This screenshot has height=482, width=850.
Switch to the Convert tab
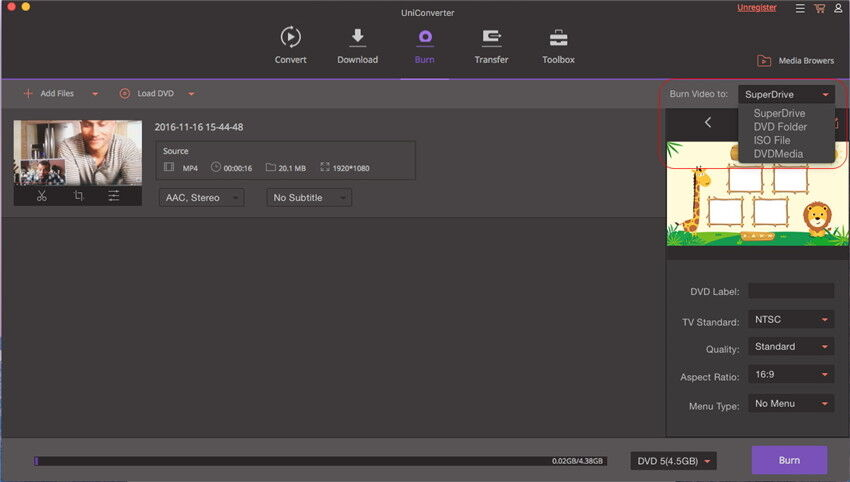[x=290, y=46]
